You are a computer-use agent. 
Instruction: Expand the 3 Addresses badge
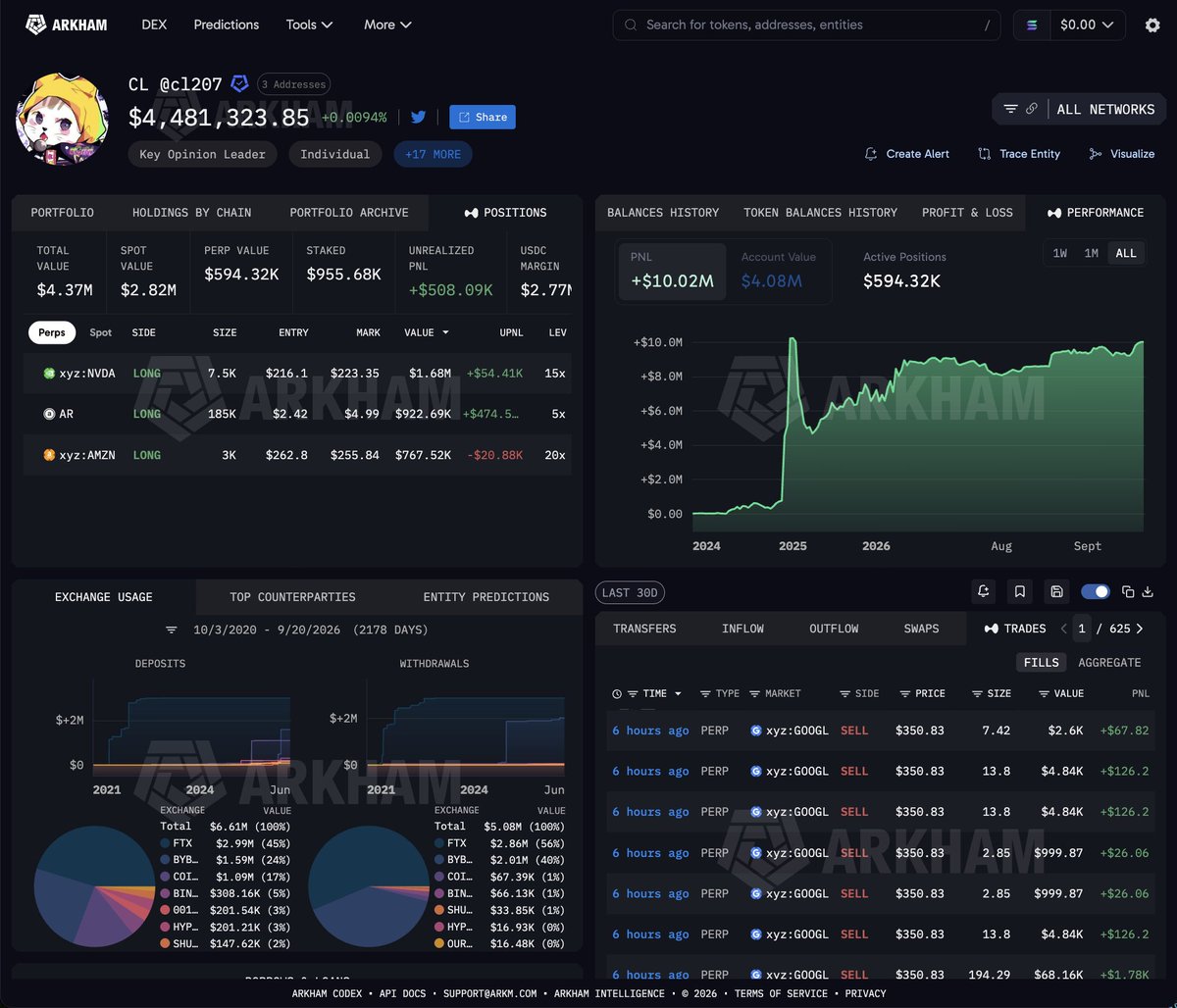[293, 84]
